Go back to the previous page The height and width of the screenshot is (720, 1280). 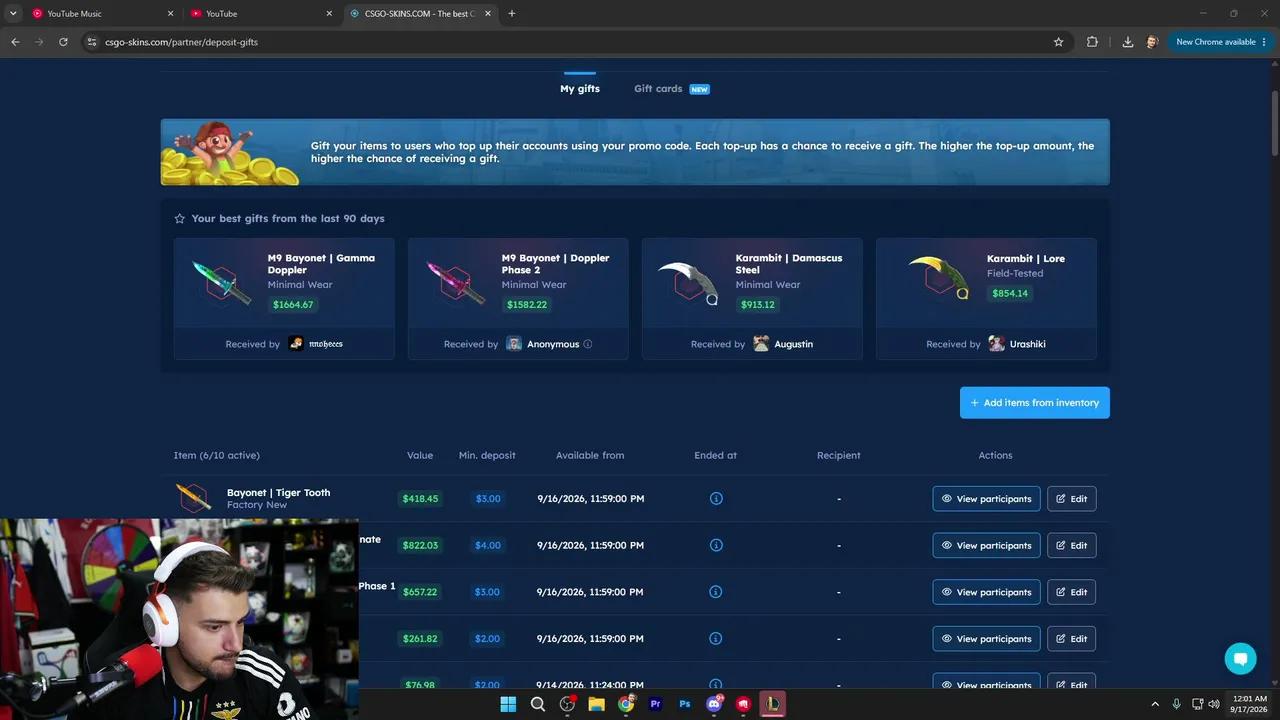[15, 42]
